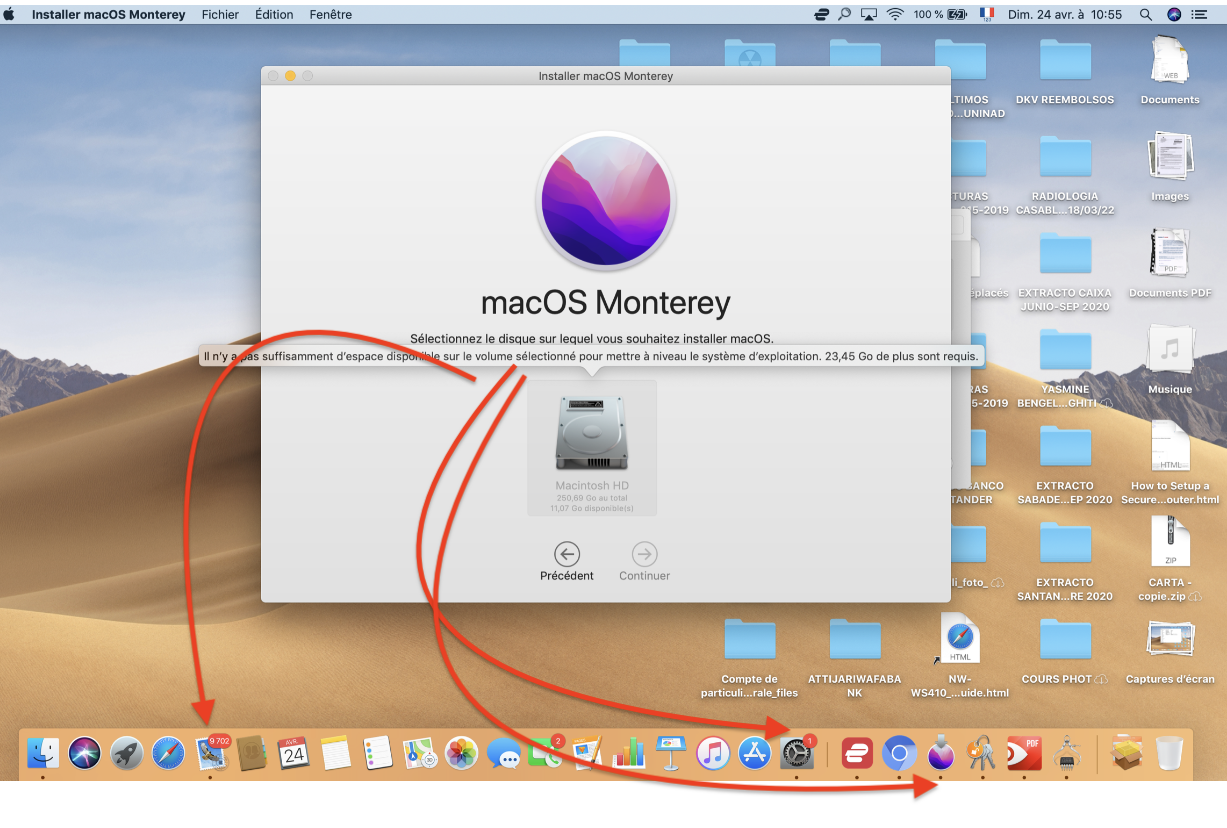Open Spotlight search in menu bar
The width and height of the screenshot is (1227, 828).
(1146, 14)
